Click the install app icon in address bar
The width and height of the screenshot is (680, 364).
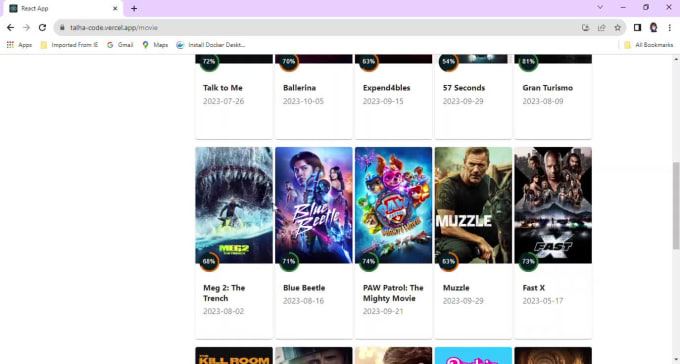(x=585, y=28)
